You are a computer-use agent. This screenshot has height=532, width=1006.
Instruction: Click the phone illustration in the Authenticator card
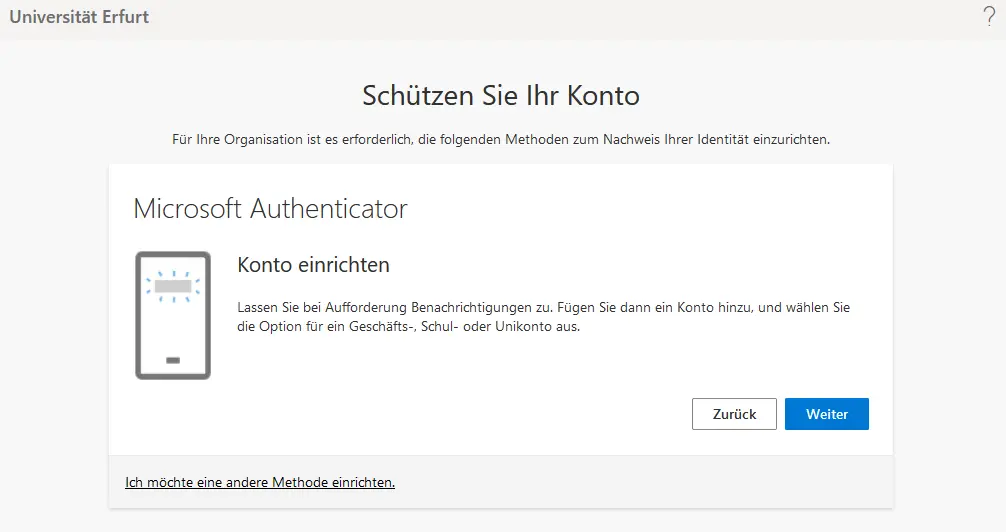pyautogui.click(x=173, y=315)
